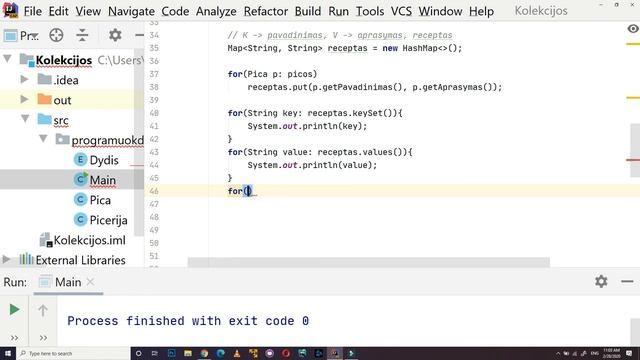
Task: Open the Refactor menu
Action: point(266,11)
